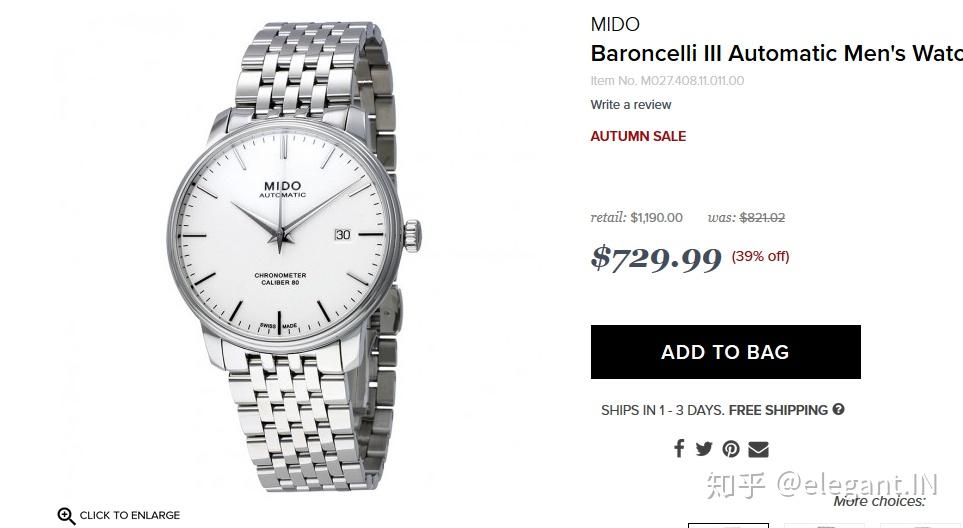Pin the watch on Pinterest
Viewport: 963px width, 528px height.
(x=731, y=449)
